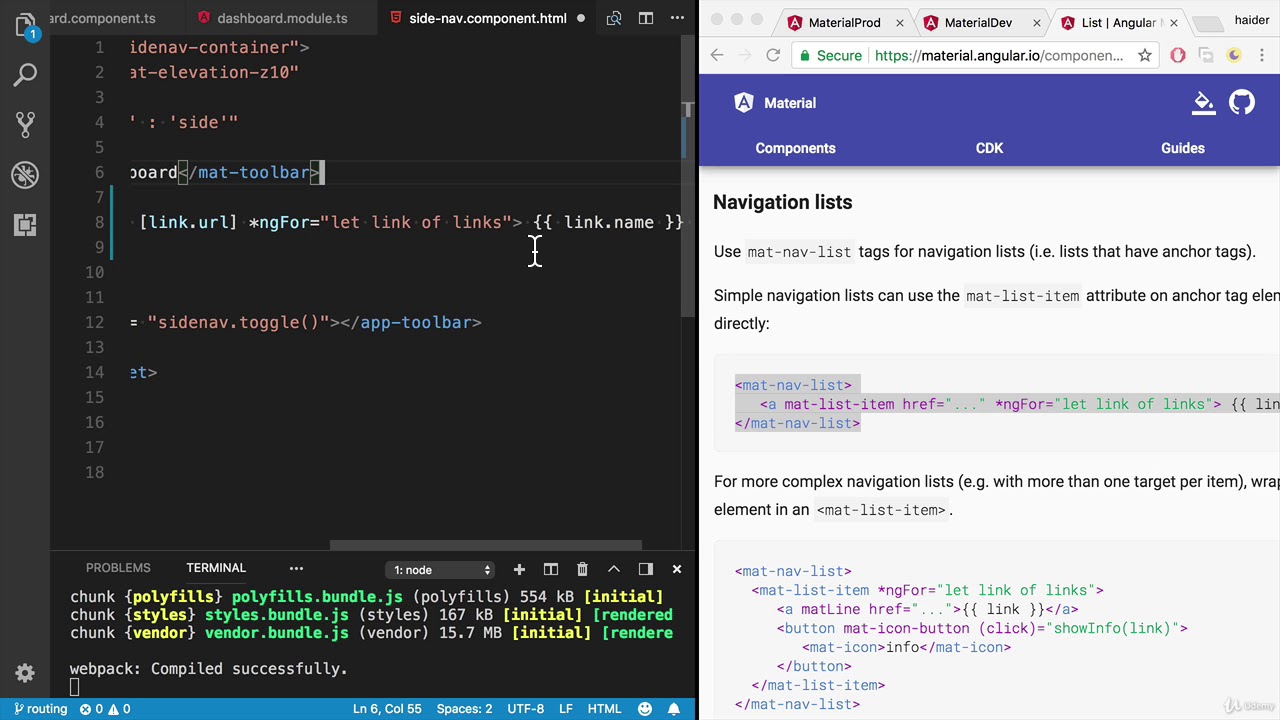Open the Extensions view
This screenshot has width=1280, height=720.
pos(25,225)
